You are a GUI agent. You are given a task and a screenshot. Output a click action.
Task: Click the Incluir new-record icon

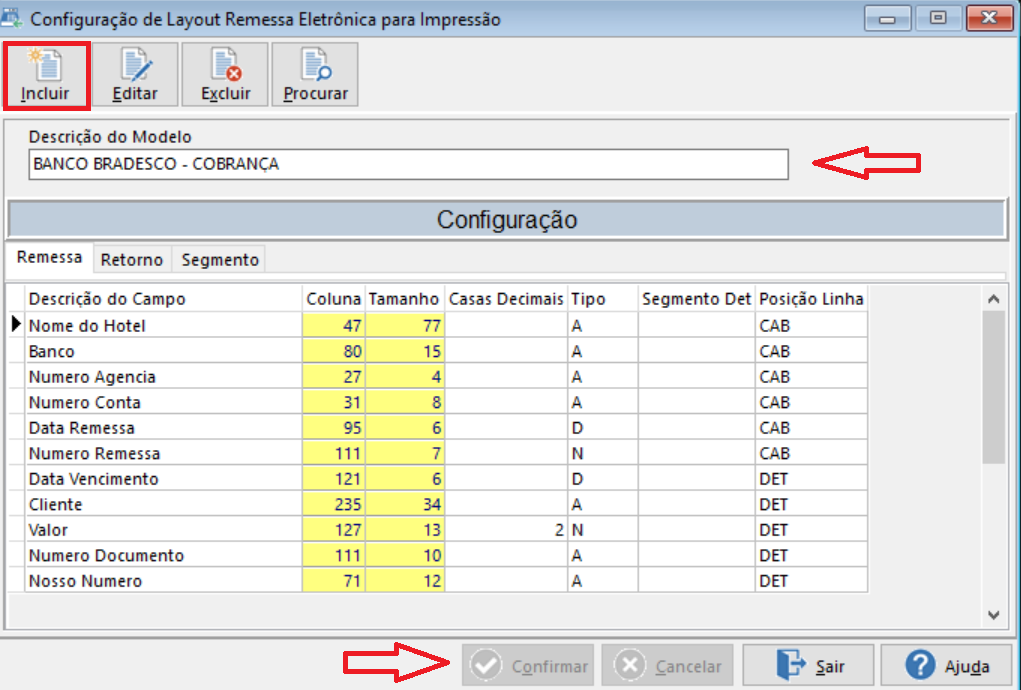click(46, 65)
